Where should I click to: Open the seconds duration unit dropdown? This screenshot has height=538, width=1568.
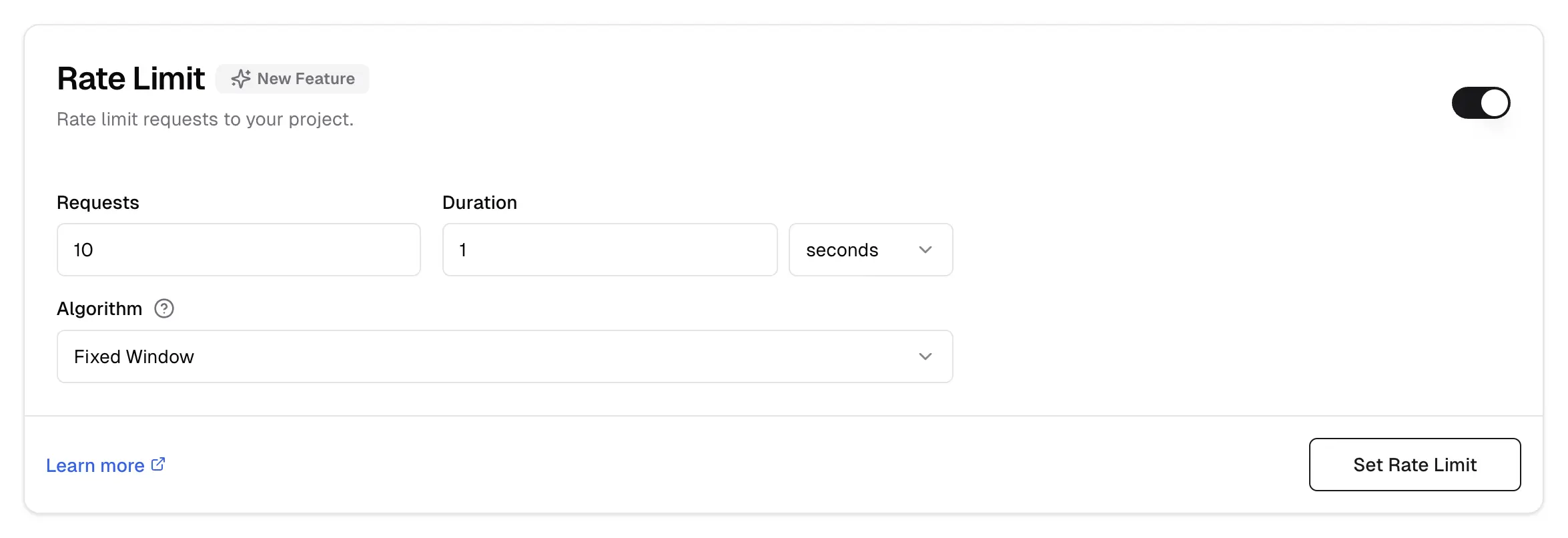tap(870, 250)
